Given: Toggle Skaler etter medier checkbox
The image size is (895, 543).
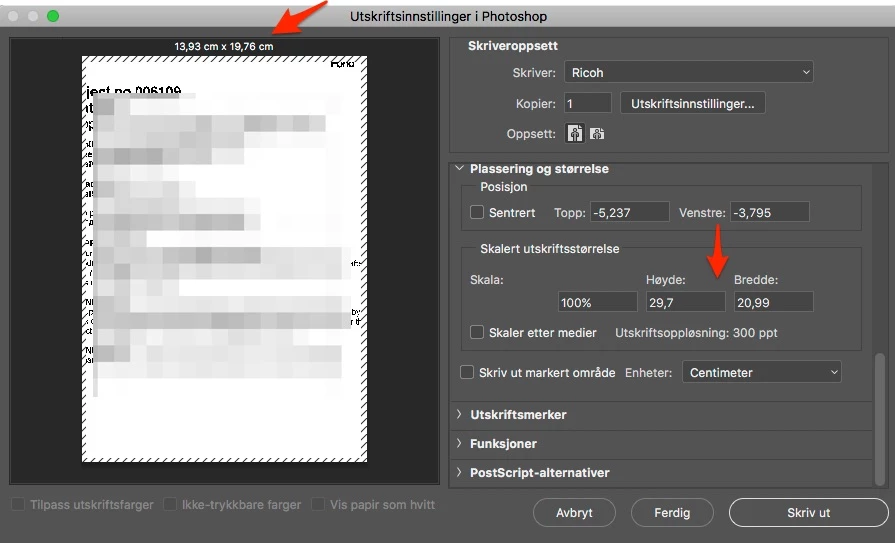Looking at the screenshot, I should point(477,332).
